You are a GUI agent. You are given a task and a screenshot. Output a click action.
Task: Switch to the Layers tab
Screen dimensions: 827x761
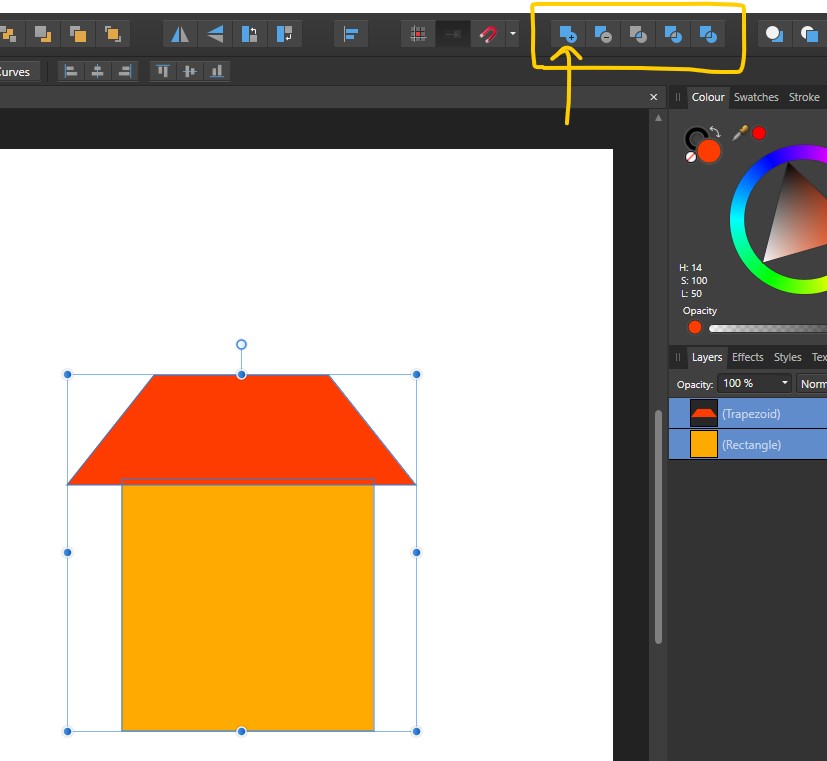pos(707,357)
